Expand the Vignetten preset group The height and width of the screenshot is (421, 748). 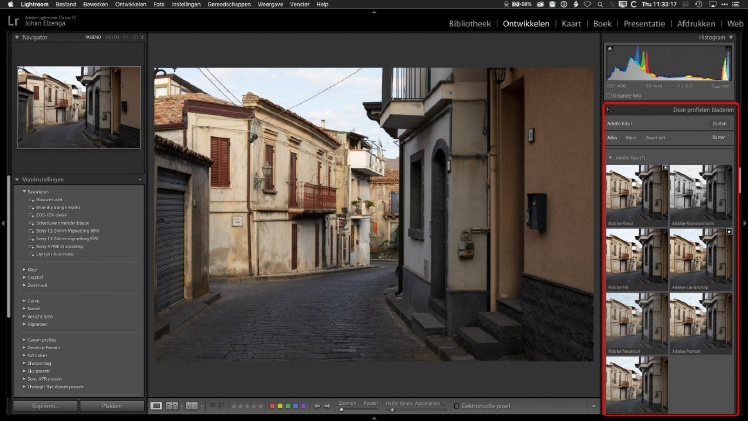(24, 324)
